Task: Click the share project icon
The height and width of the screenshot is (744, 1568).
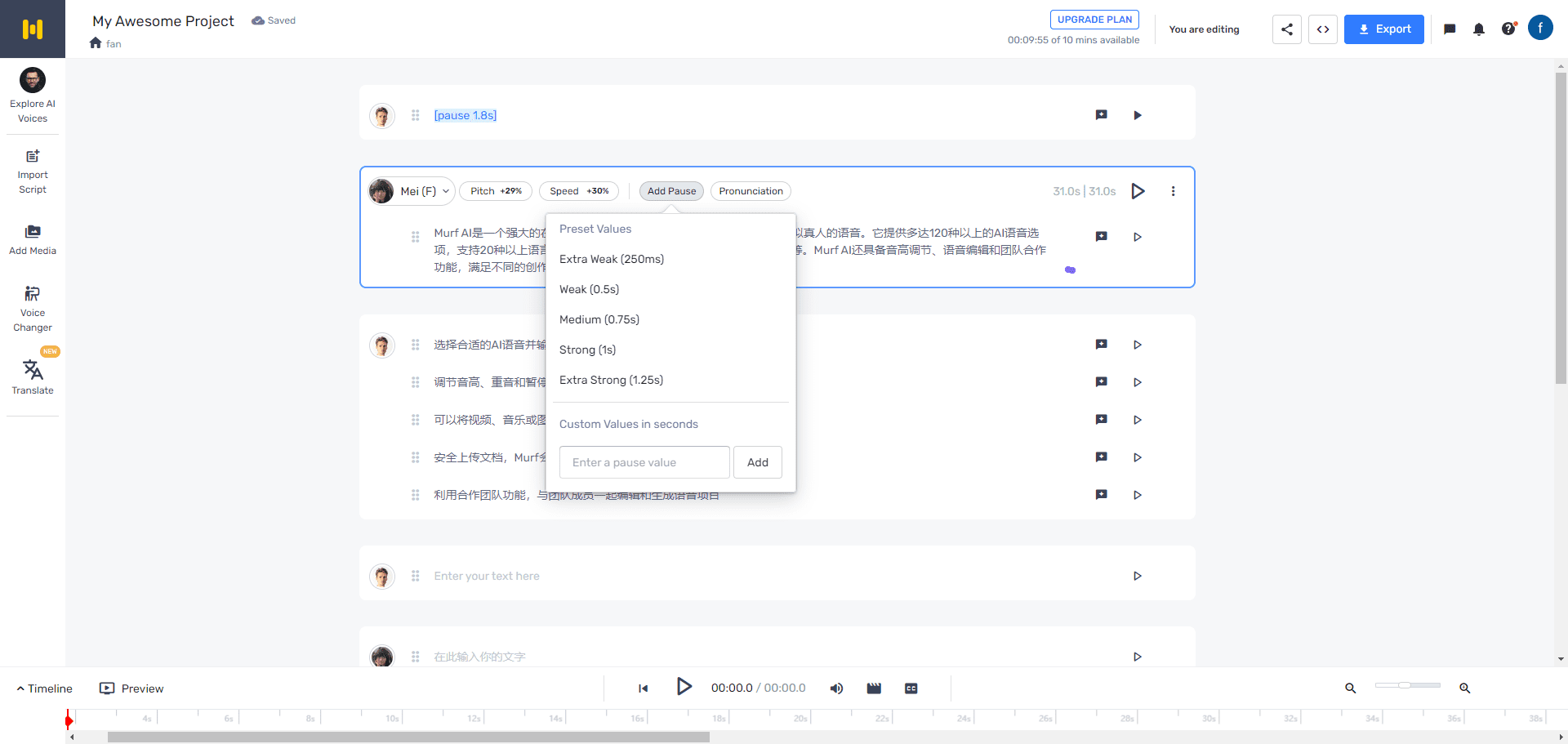Action: (x=1287, y=29)
